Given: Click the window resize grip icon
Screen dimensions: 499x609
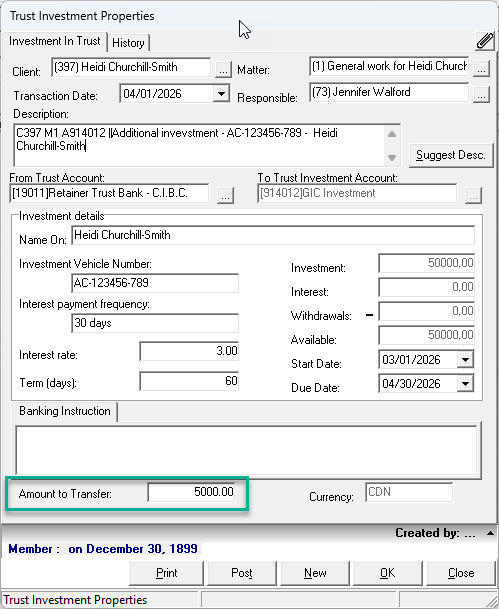Looking at the screenshot, I should pyautogui.click(x=490, y=600).
